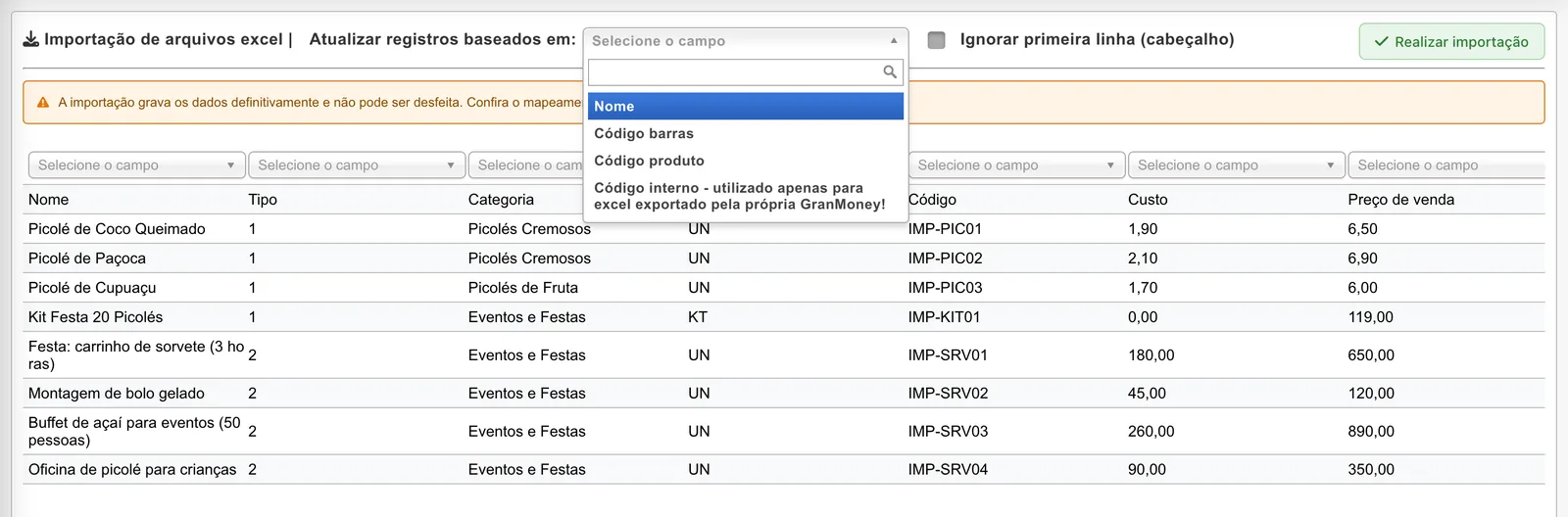
Task: Open field mapping dropdown above Código column
Action: tap(1016, 165)
